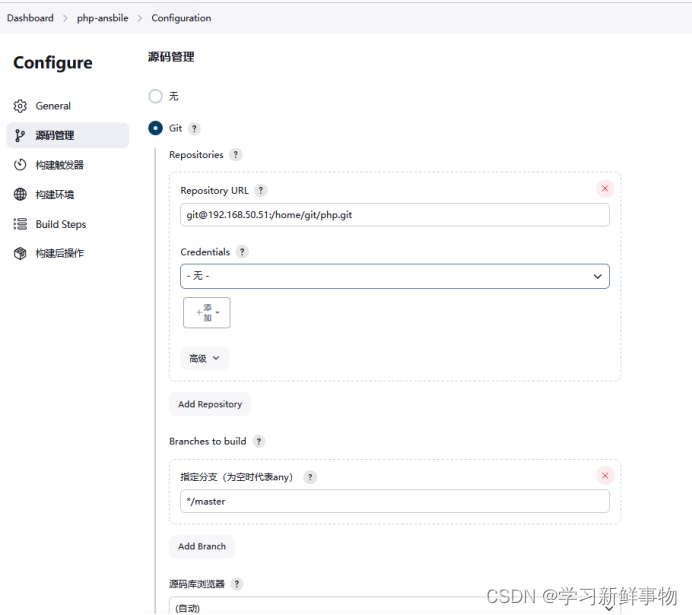Screen dimensions: 692x615
Task: Click the 构建后操作 package icon
Action: pyautogui.click(x=20, y=253)
